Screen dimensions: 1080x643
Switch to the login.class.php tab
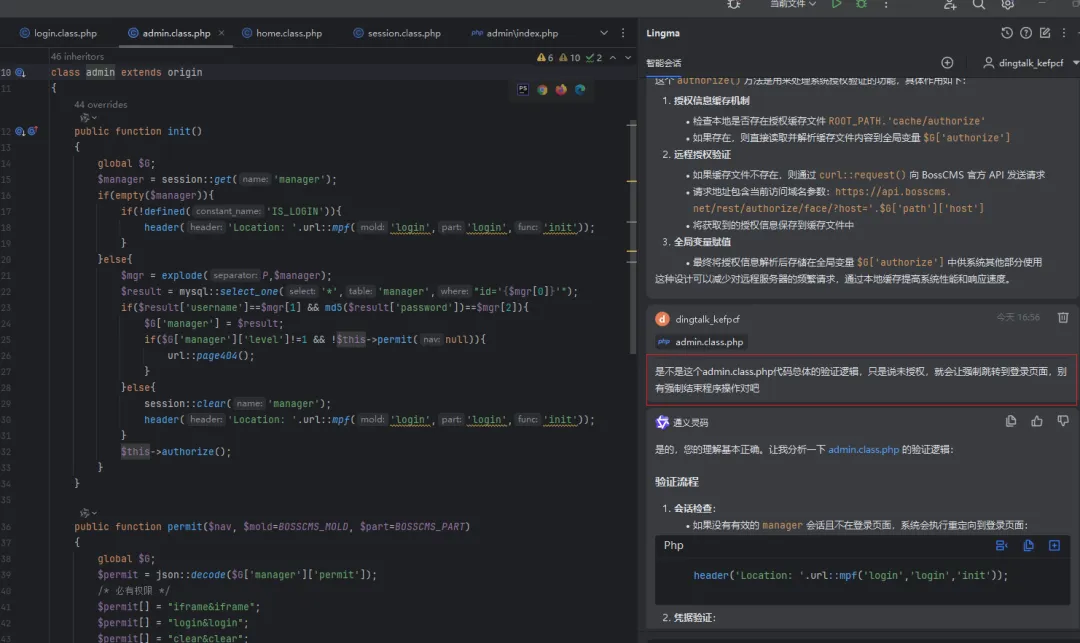point(59,33)
